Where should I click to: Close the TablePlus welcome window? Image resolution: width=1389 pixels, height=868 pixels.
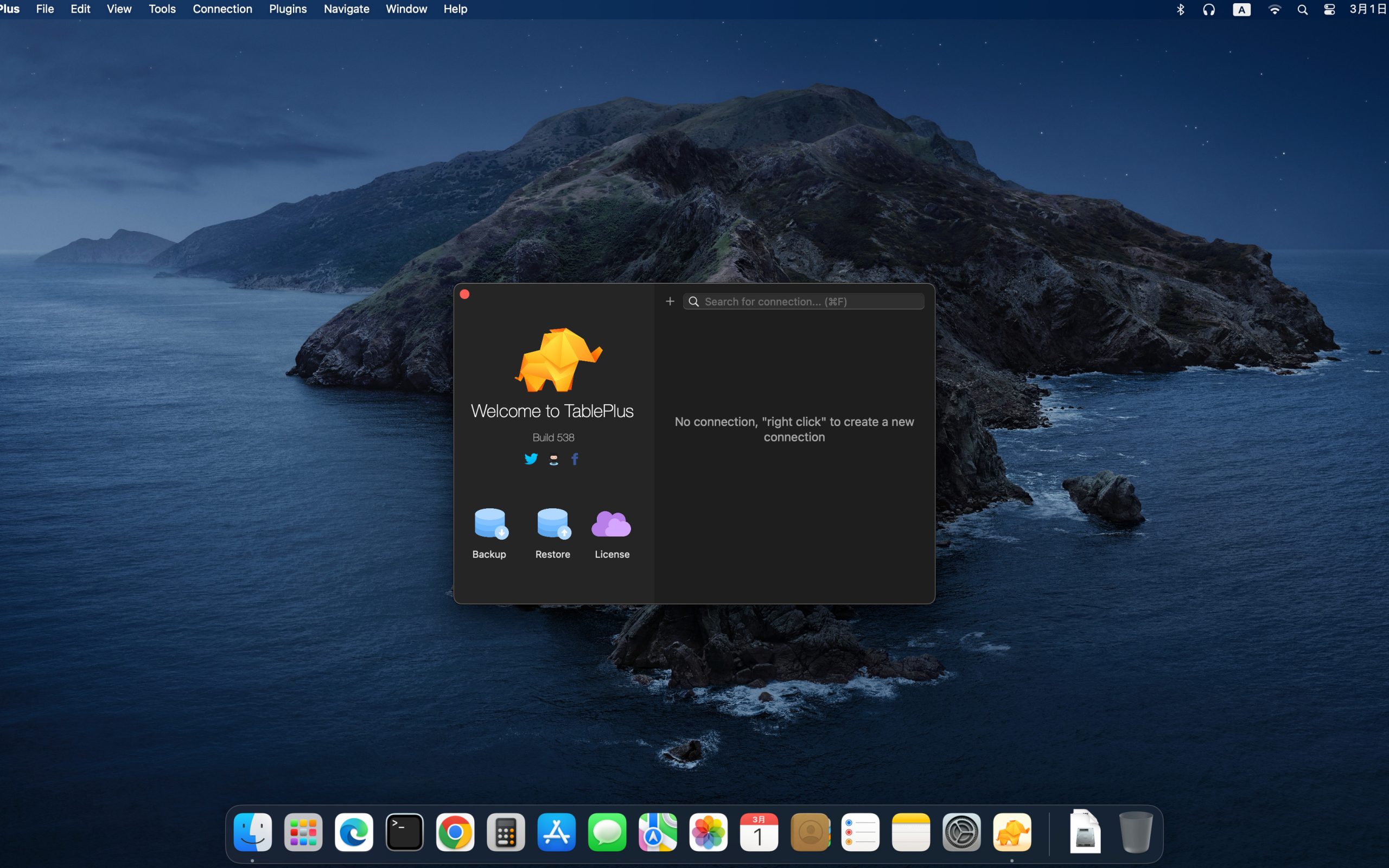point(465,295)
